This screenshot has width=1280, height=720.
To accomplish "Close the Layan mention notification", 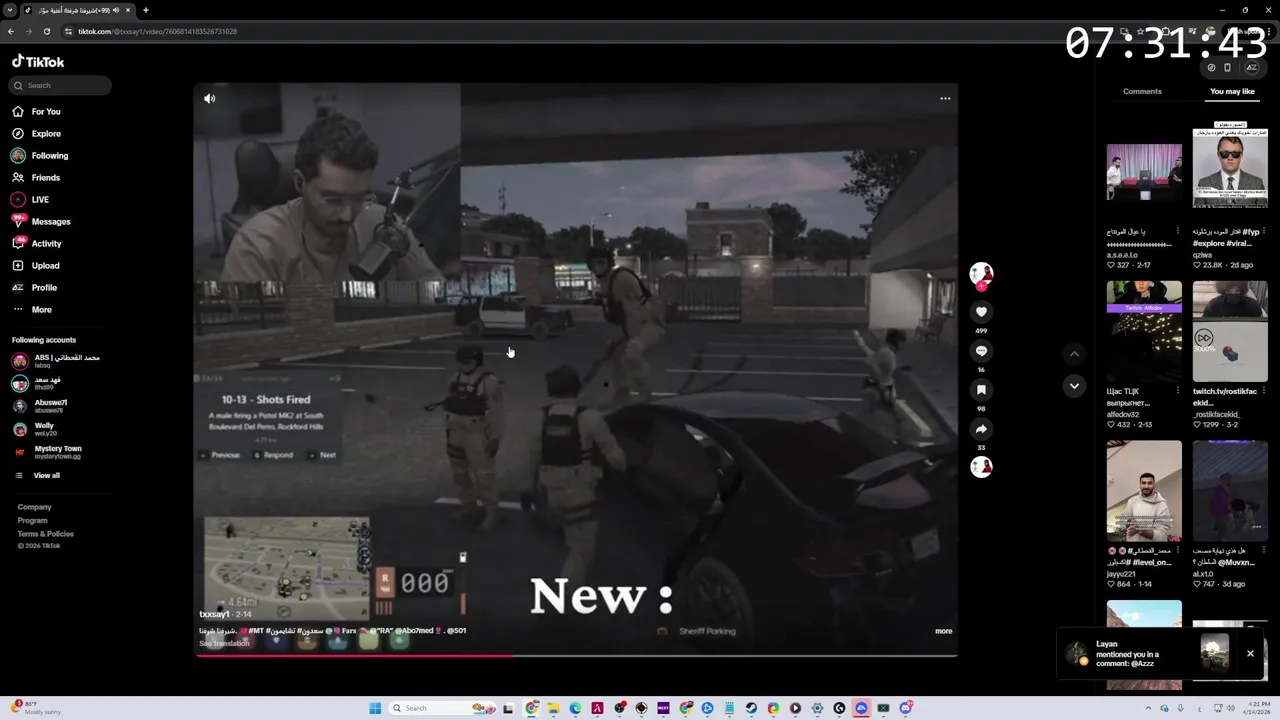I will pos(1250,653).
